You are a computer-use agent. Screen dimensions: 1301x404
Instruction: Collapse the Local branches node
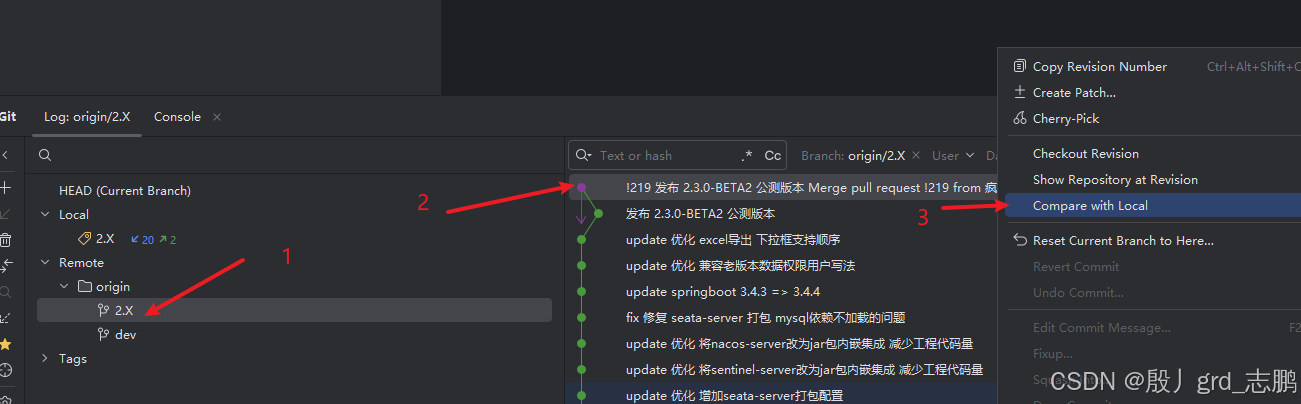point(44,214)
